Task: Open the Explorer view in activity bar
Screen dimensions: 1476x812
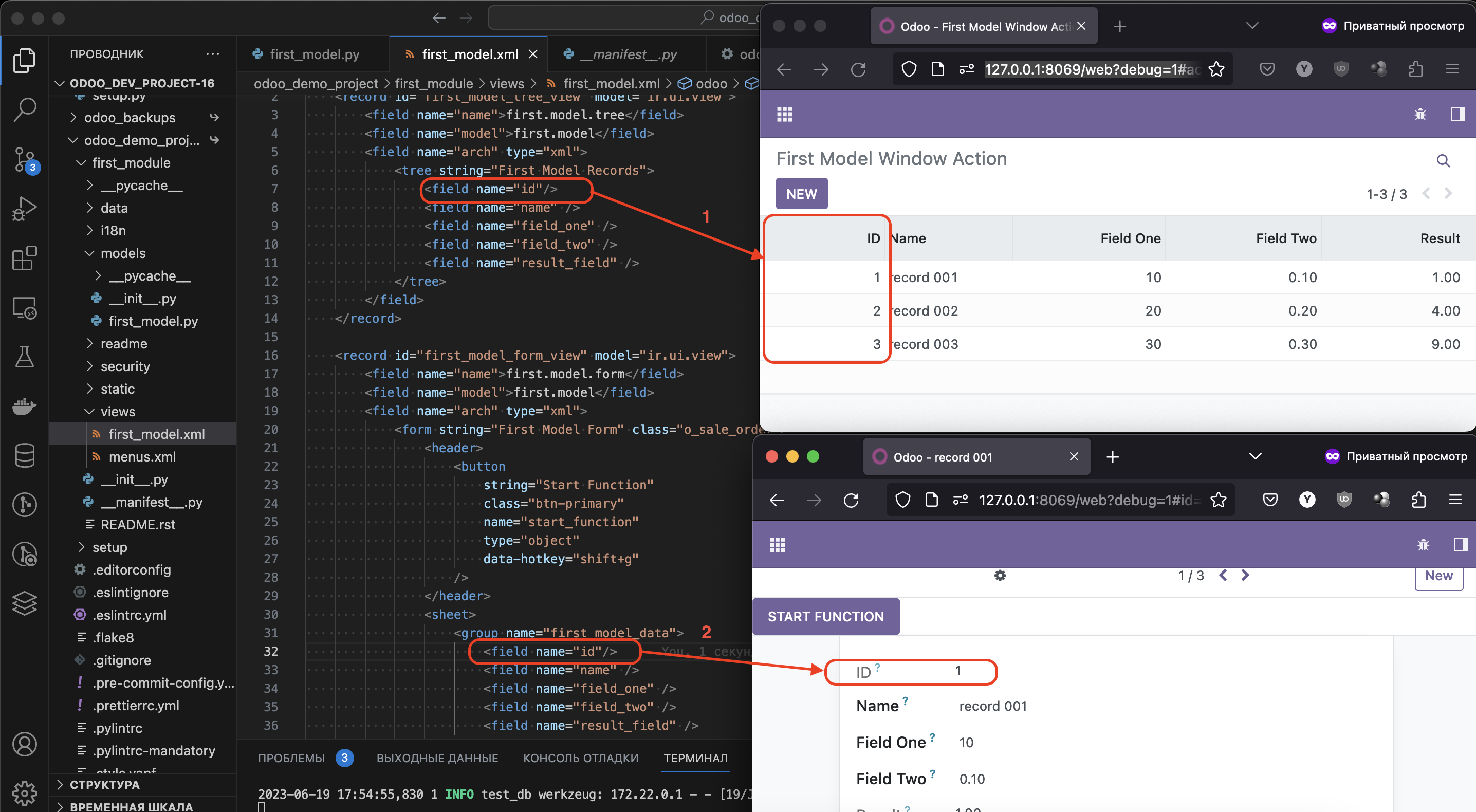Action: click(x=24, y=61)
